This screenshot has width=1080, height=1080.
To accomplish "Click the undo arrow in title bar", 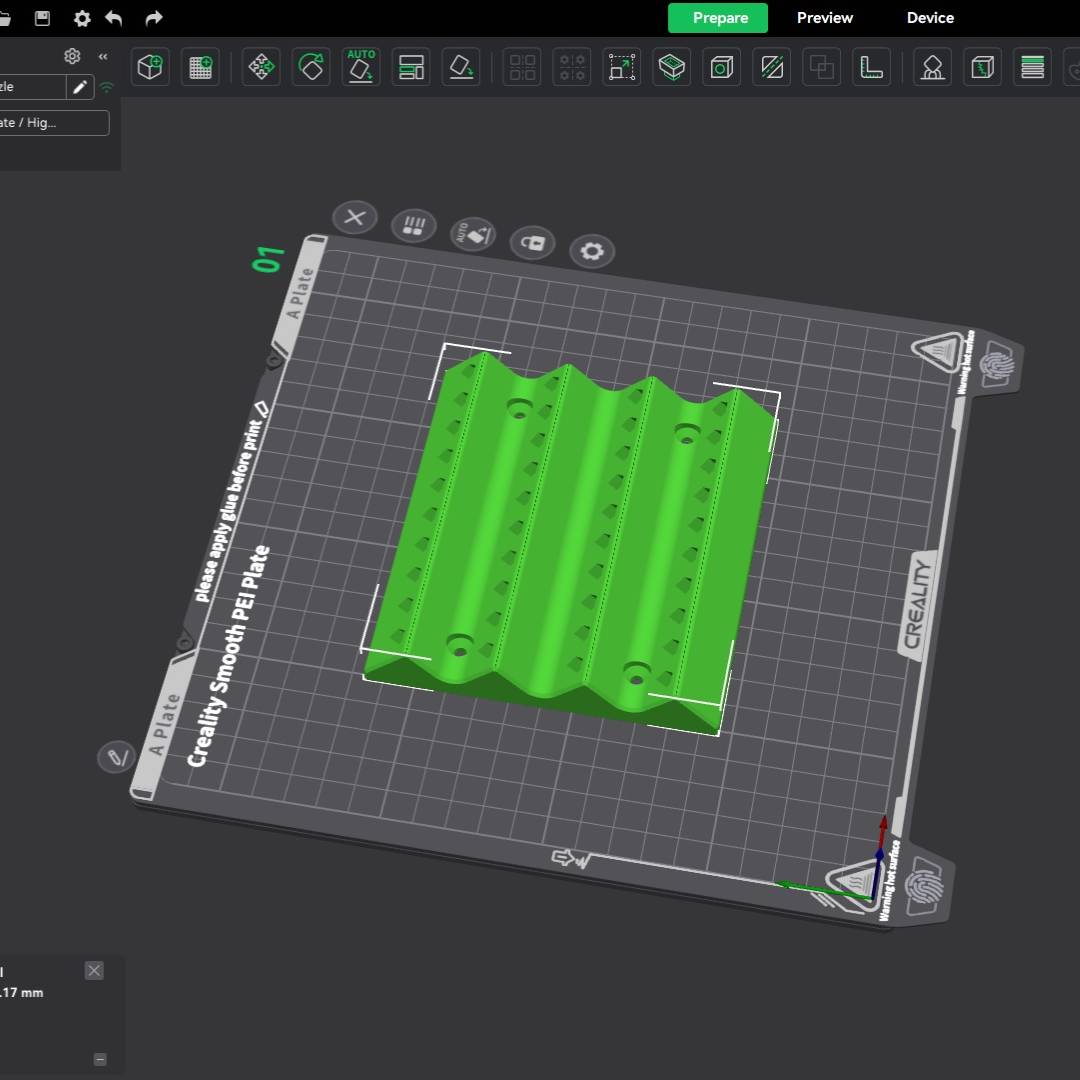I will [x=114, y=18].
